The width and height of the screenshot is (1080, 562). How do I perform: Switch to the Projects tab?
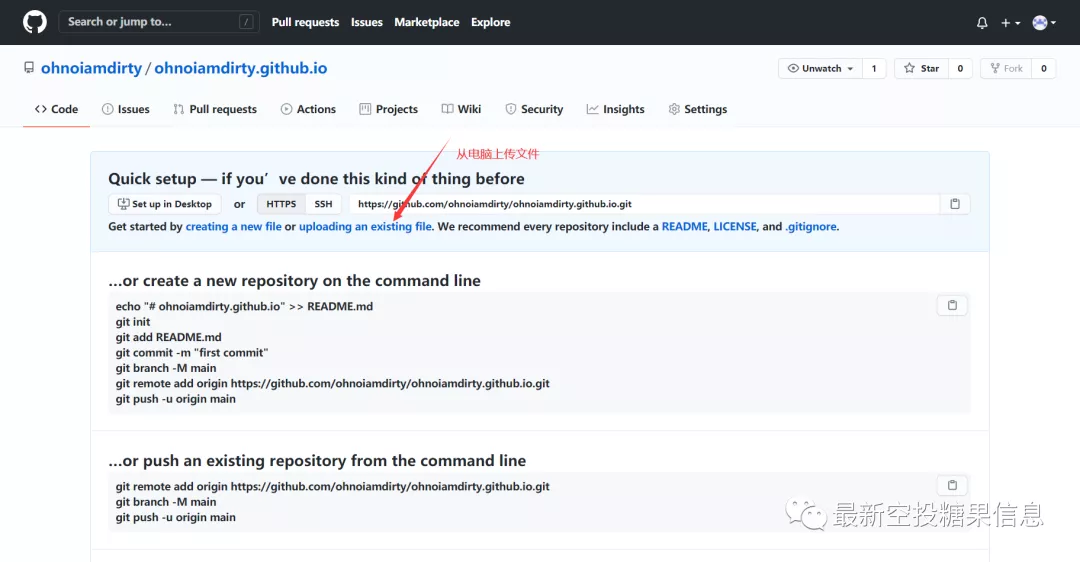click(388, 109)
